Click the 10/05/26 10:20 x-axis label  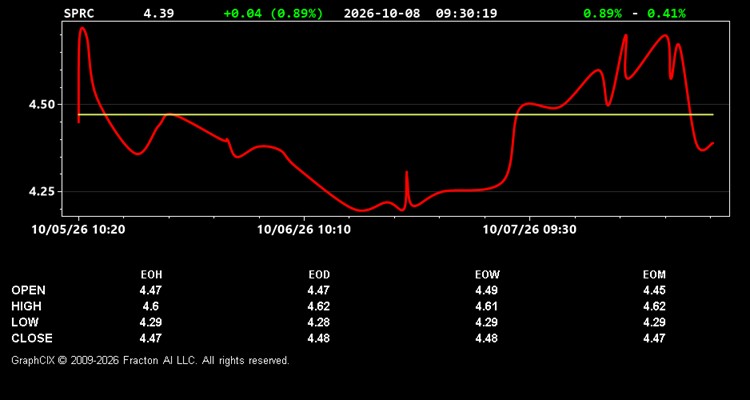tap(78, 229)
